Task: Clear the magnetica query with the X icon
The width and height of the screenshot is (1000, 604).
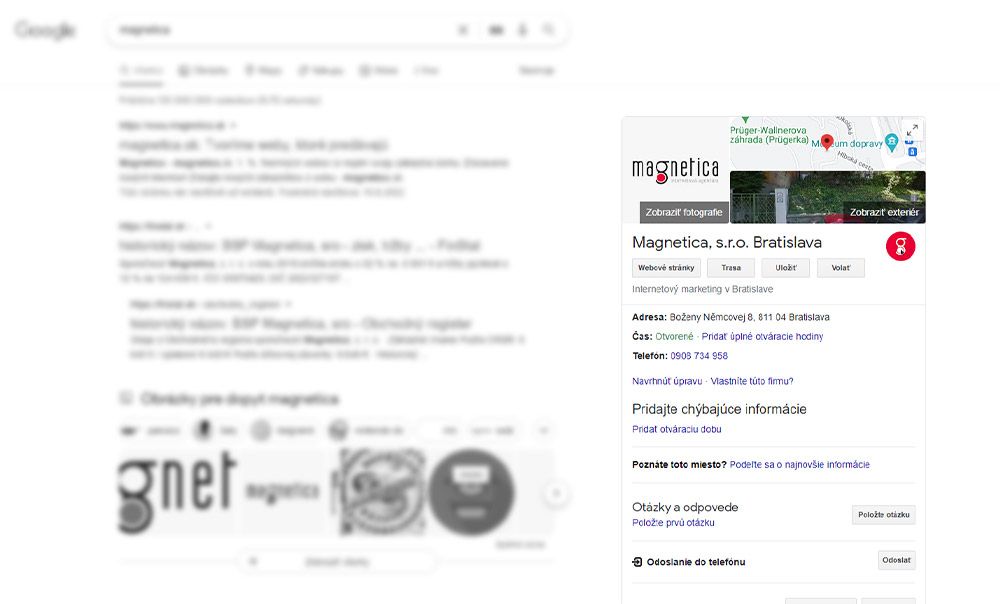Action: (463, 30)
